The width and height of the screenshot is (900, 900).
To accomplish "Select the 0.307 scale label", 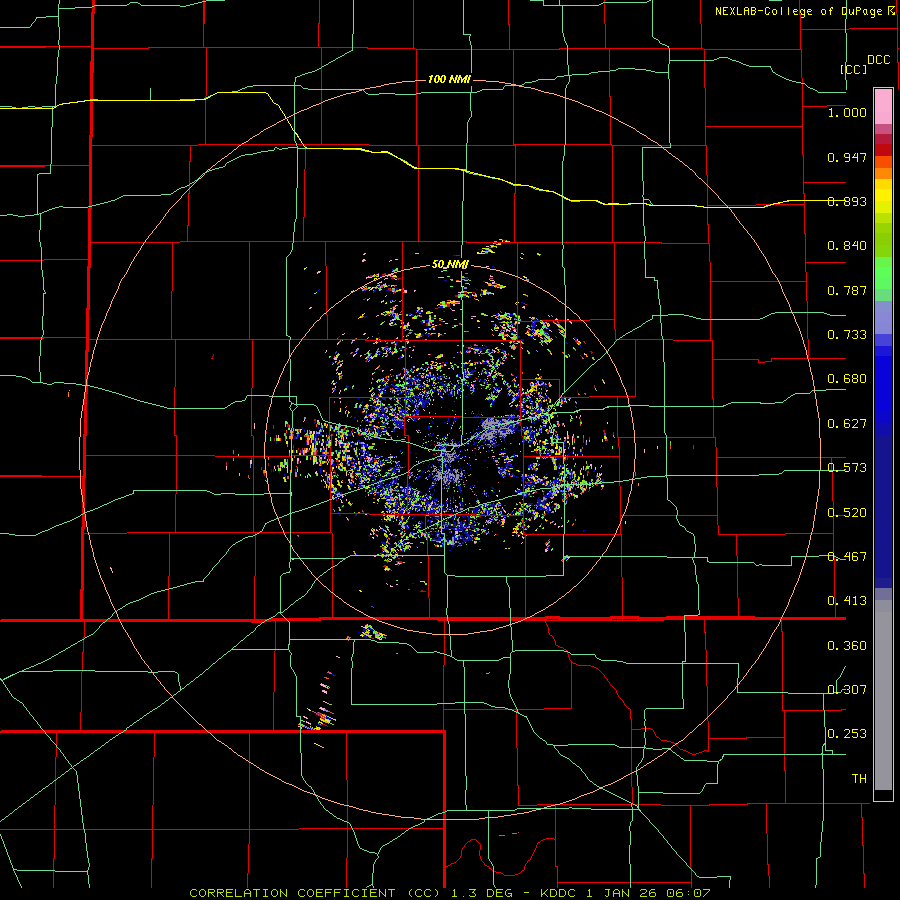I will pyautogui.click(x=847, y=690).
